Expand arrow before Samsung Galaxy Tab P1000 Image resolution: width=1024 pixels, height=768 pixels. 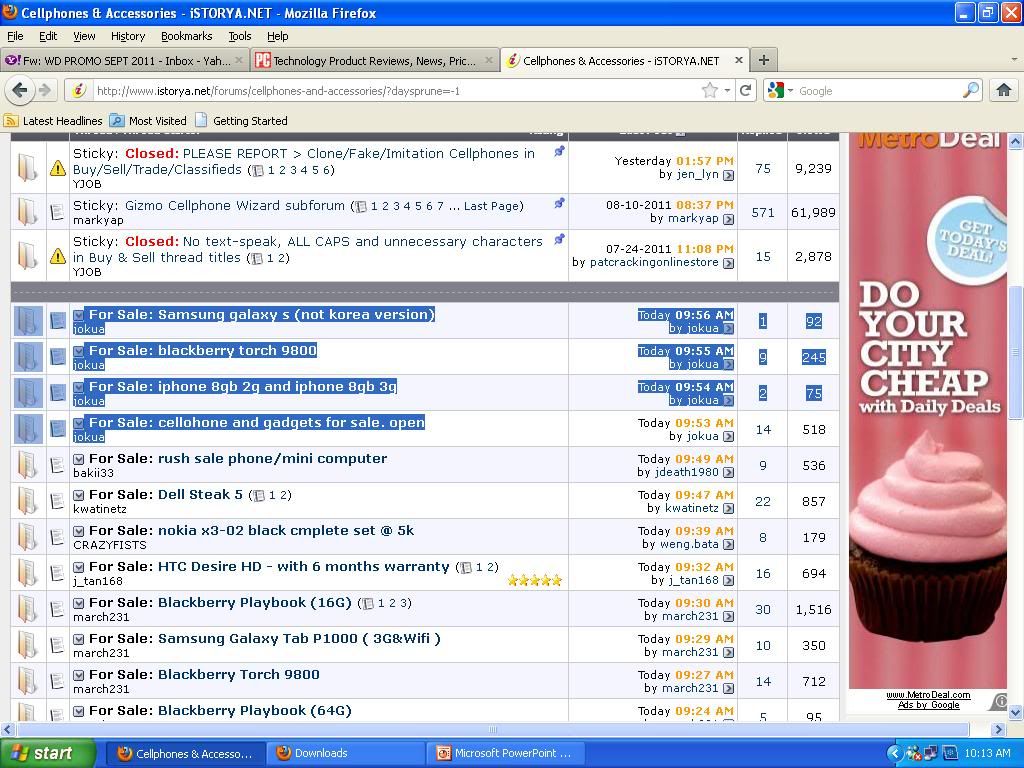pos(79,639)
